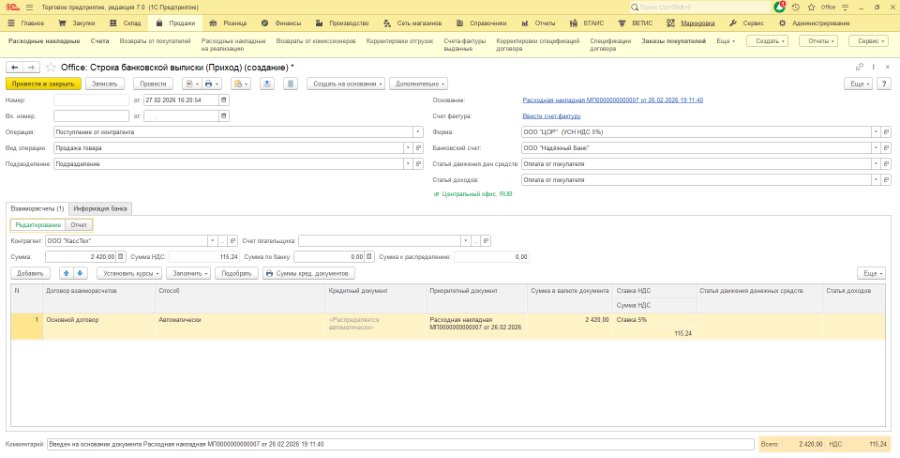This screenshot has height=458, width=900.
Task: Open Подразделение record with open icon
Action: coord(419,164)
